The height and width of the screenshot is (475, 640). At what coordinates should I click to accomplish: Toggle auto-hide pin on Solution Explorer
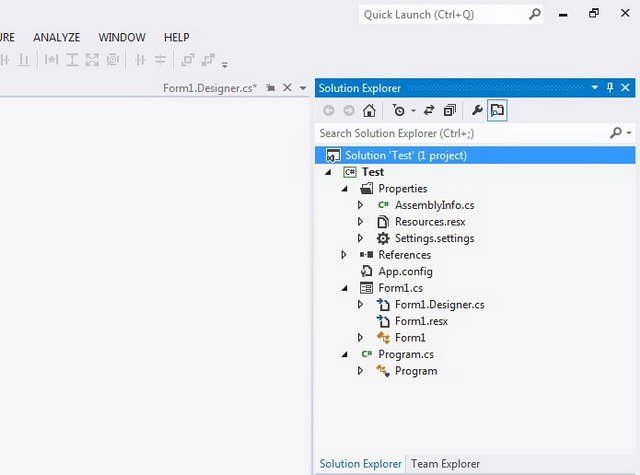point(610,88)
